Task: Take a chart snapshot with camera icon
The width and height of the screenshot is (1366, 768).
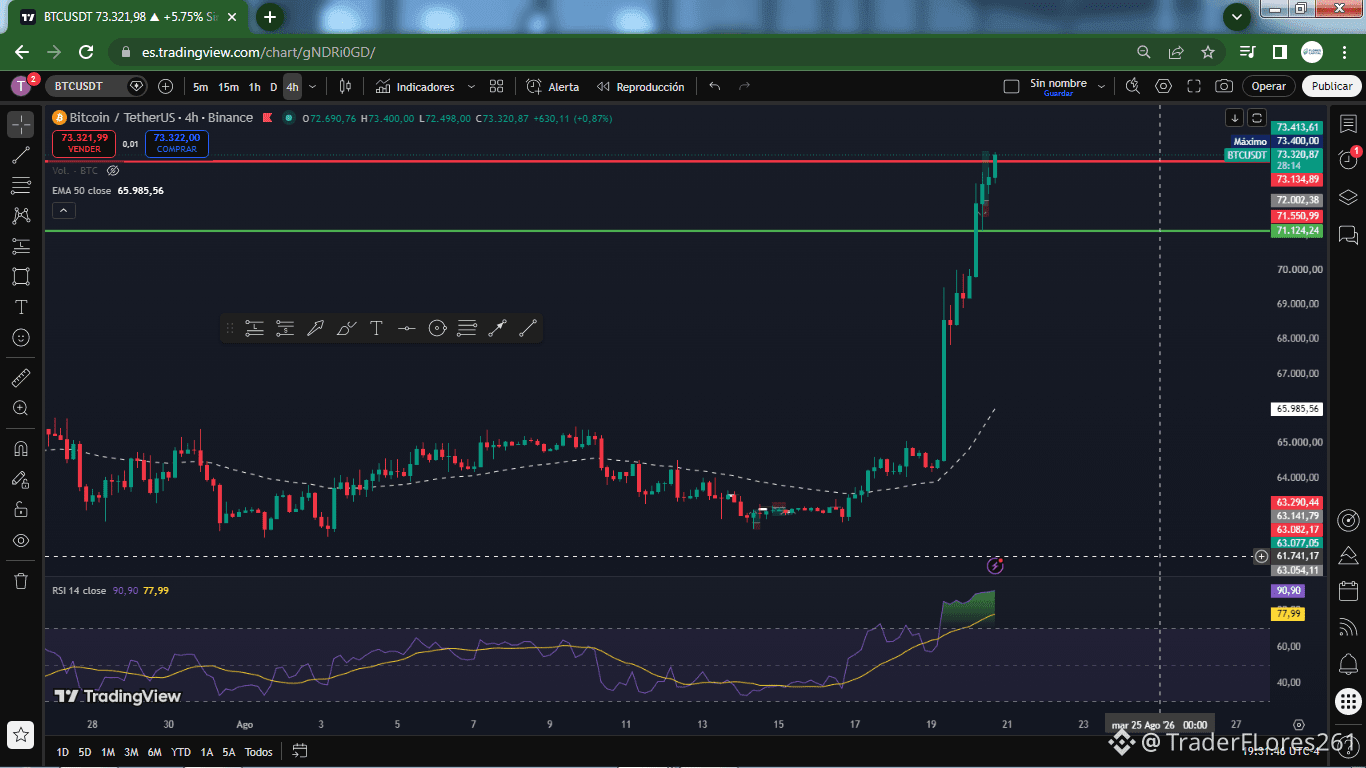Action: [x=1224, y=87]
